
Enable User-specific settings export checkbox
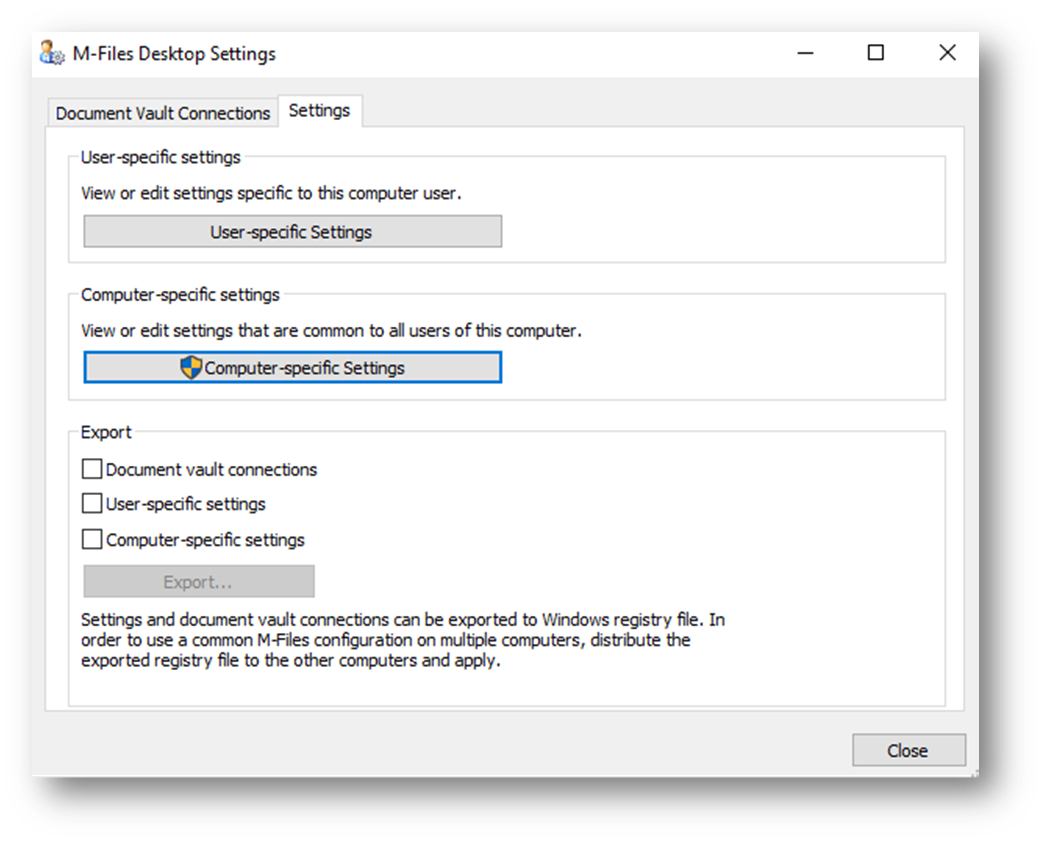click(x=92, y=503)
